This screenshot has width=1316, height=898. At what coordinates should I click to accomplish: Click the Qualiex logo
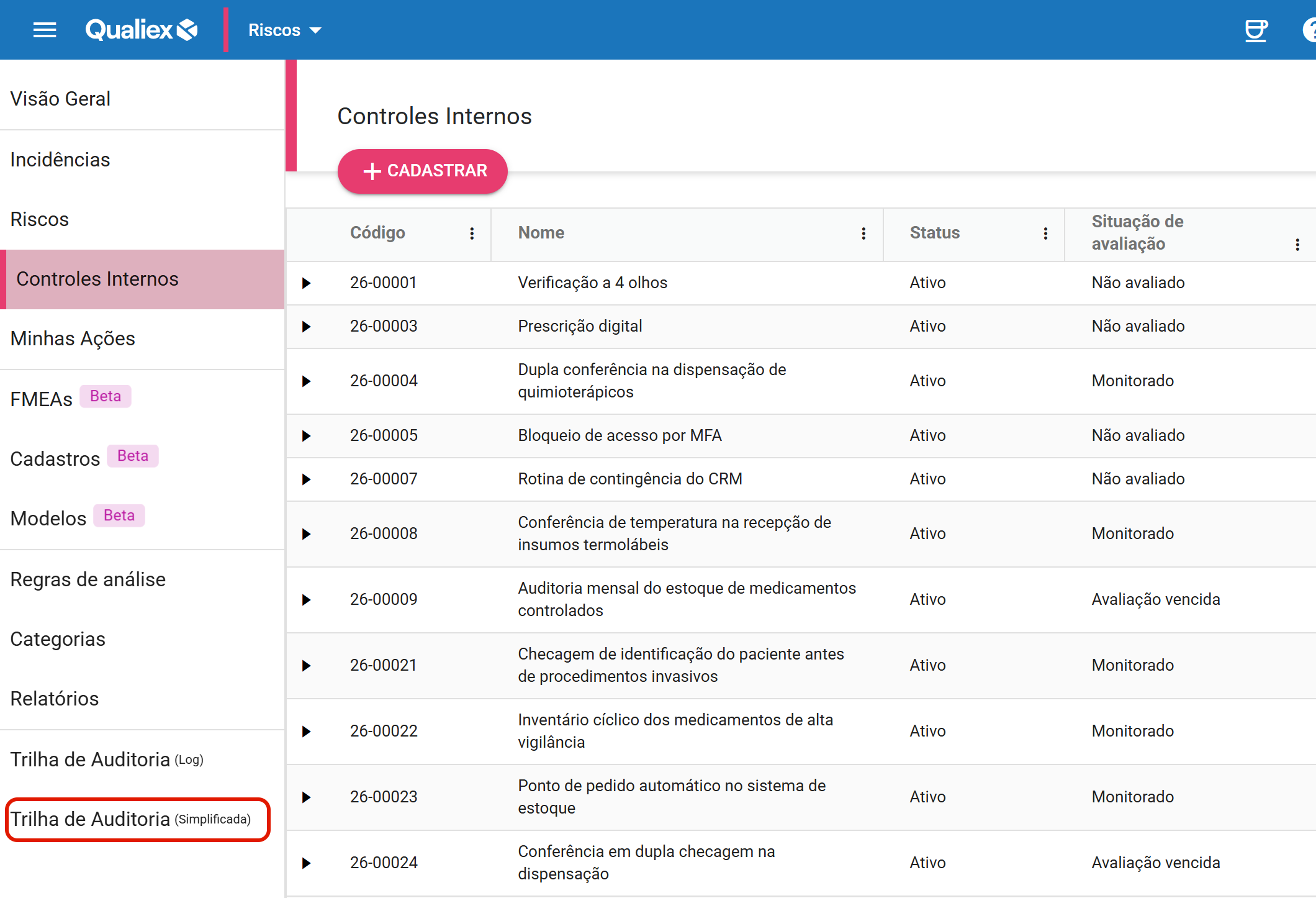[x=142, y=30]
